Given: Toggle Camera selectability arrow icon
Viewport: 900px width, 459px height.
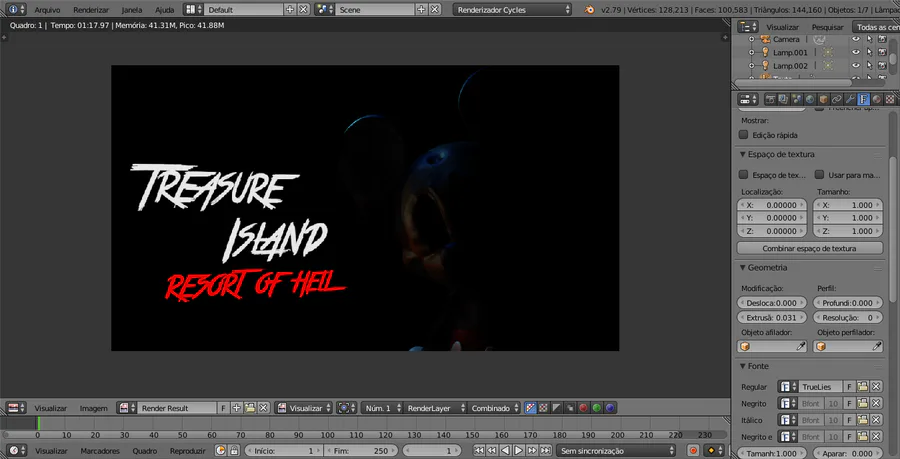Looking at the screenshot, I should pyautogui.click(x=870, y=39).
